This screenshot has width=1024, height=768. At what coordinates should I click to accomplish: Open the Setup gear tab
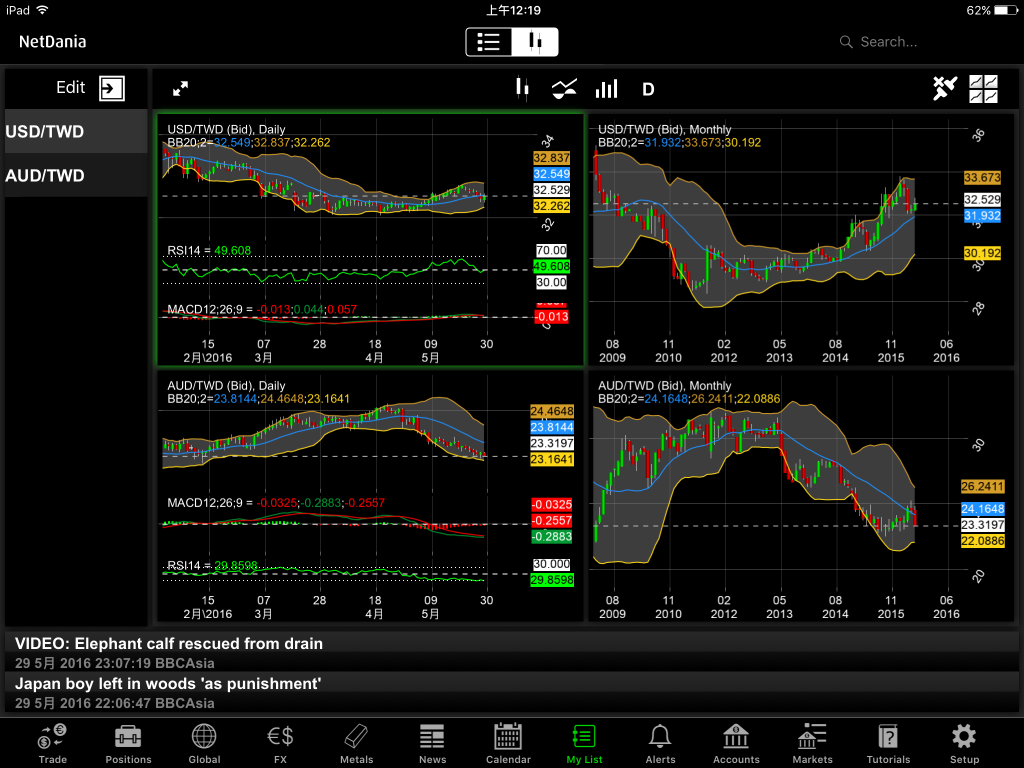pyautogui.click(x=964, y=744)
